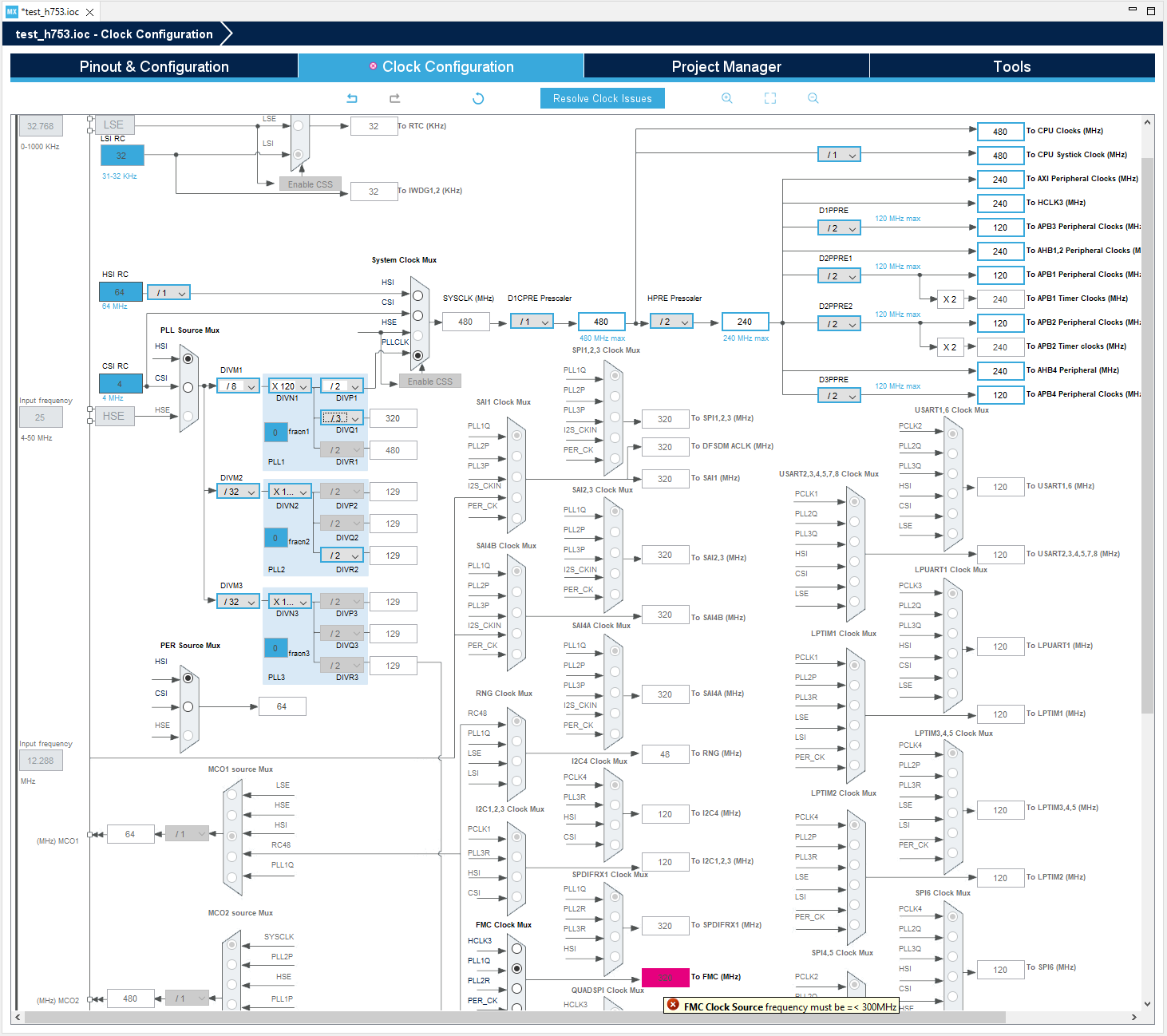Select PLLCLK in the System Clock Mux
The image size is (1167, 1036).
(x=418, y=356)
